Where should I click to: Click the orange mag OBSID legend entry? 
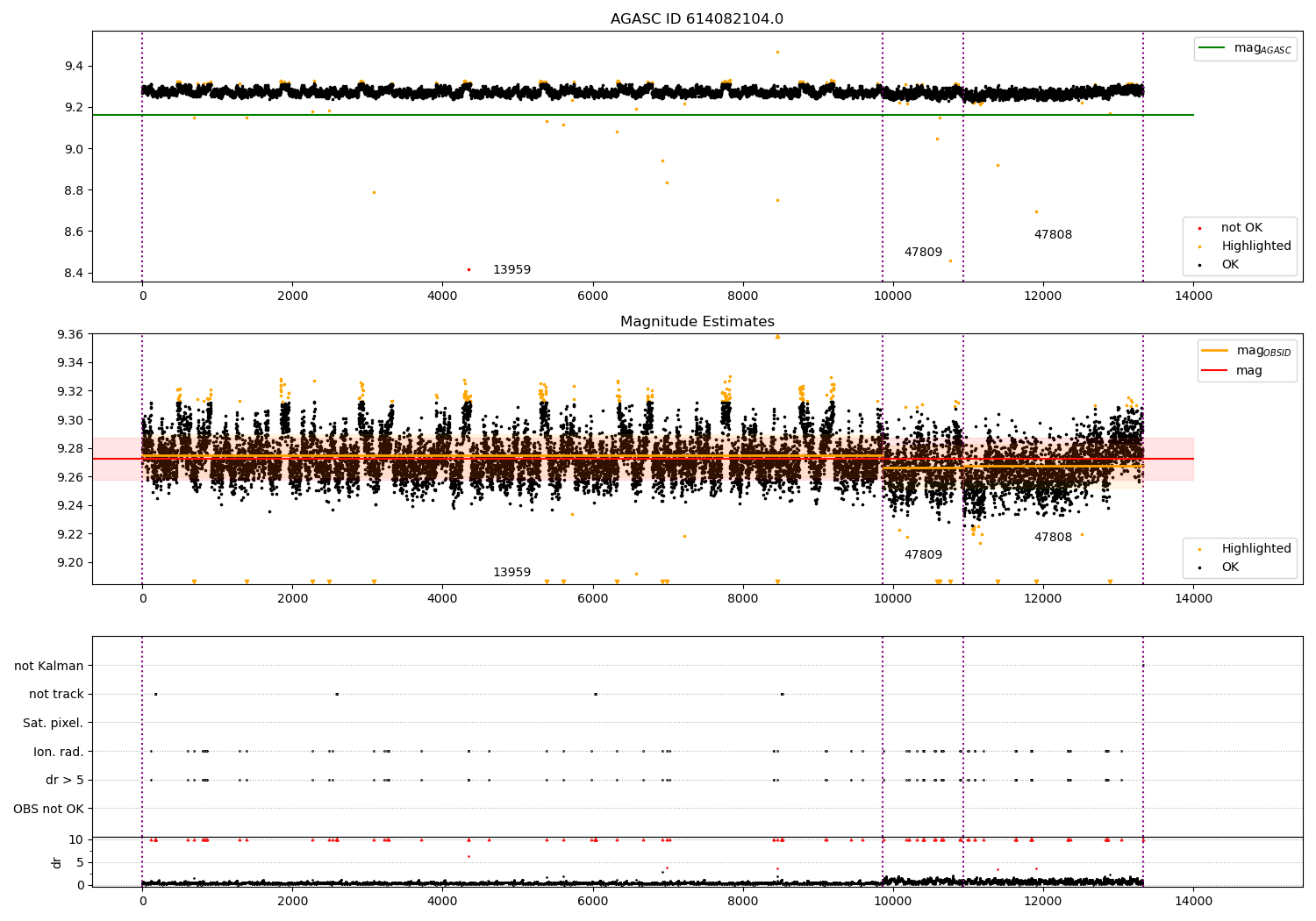(1247, 351)
